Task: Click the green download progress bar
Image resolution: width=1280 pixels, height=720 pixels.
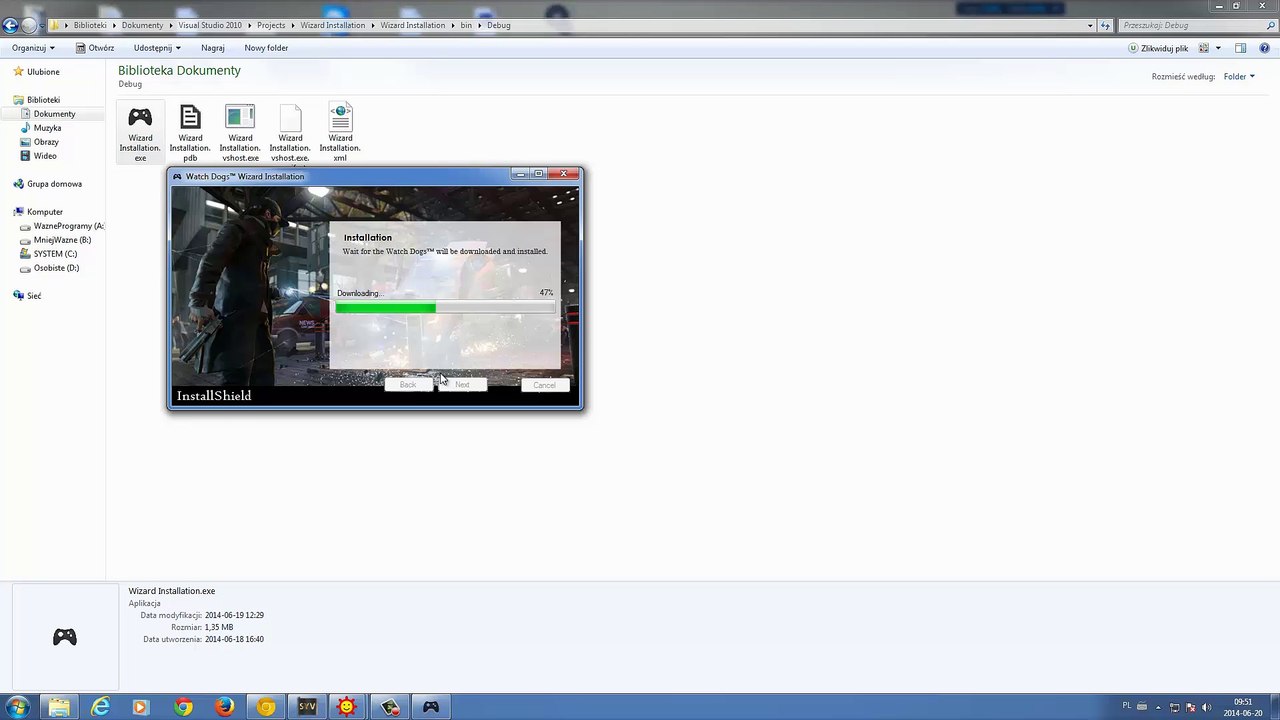Action: pyautogui.click(x=445, y=308)
